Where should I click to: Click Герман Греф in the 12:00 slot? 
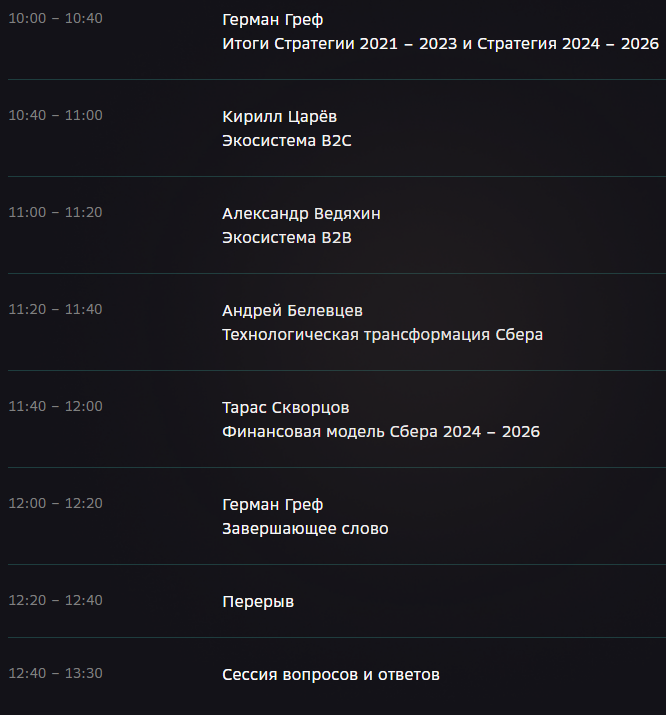(x=273, y=505)
